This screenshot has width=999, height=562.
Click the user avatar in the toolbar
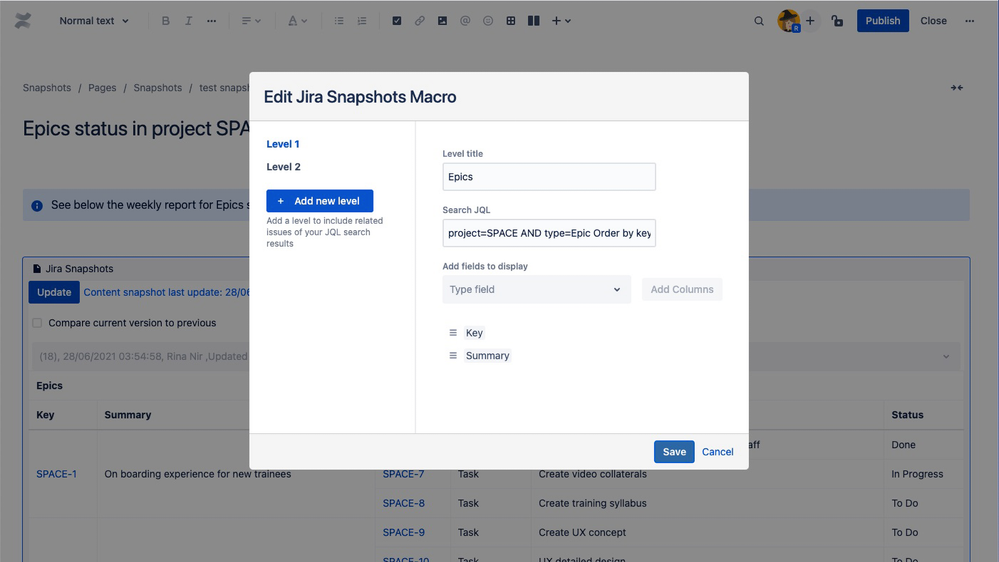point(789,21)
